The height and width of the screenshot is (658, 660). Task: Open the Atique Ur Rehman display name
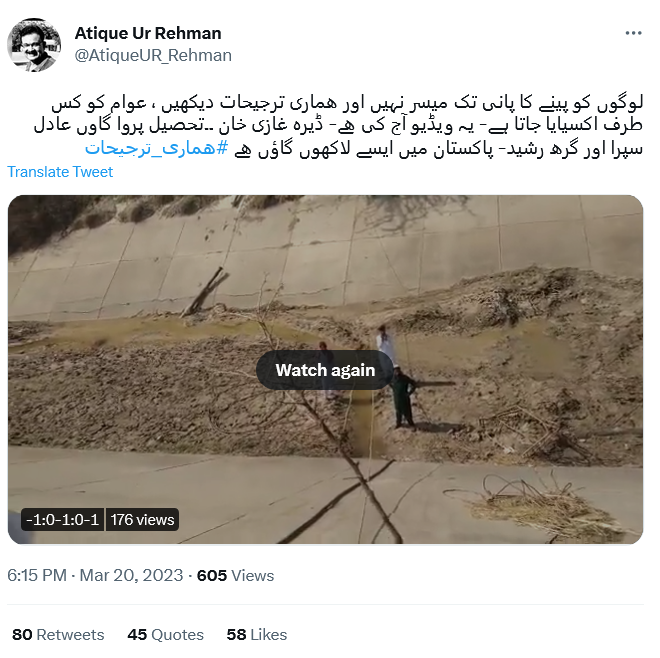click(x=148, y=33)
